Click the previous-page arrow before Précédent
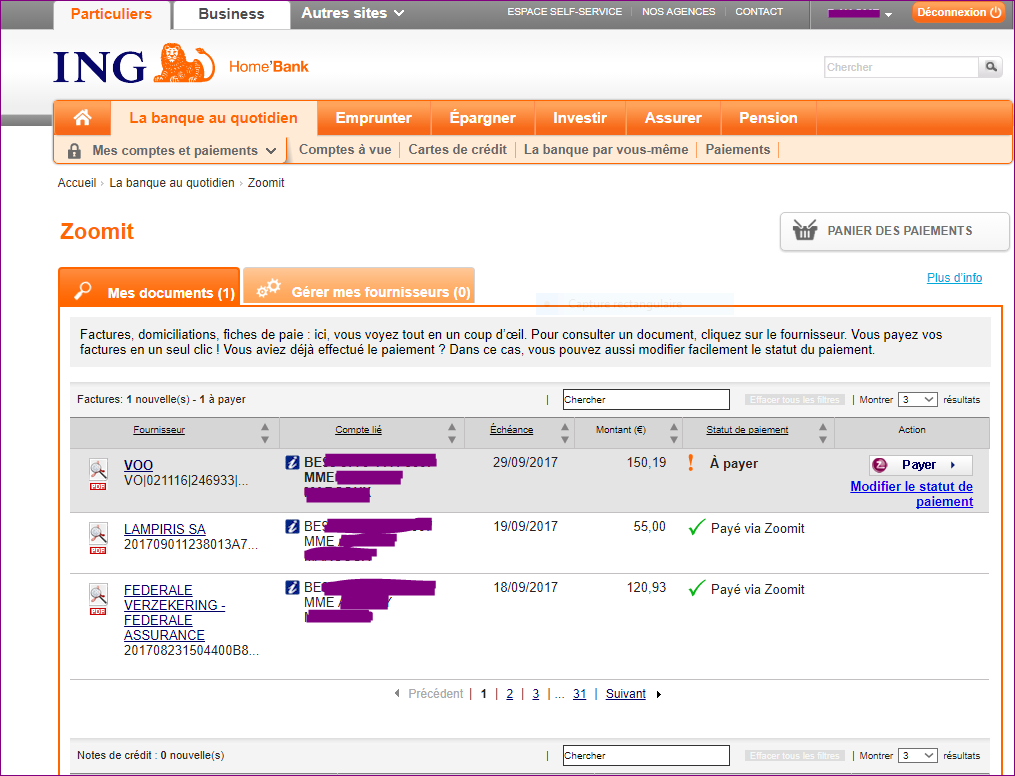 pos(397,694)
